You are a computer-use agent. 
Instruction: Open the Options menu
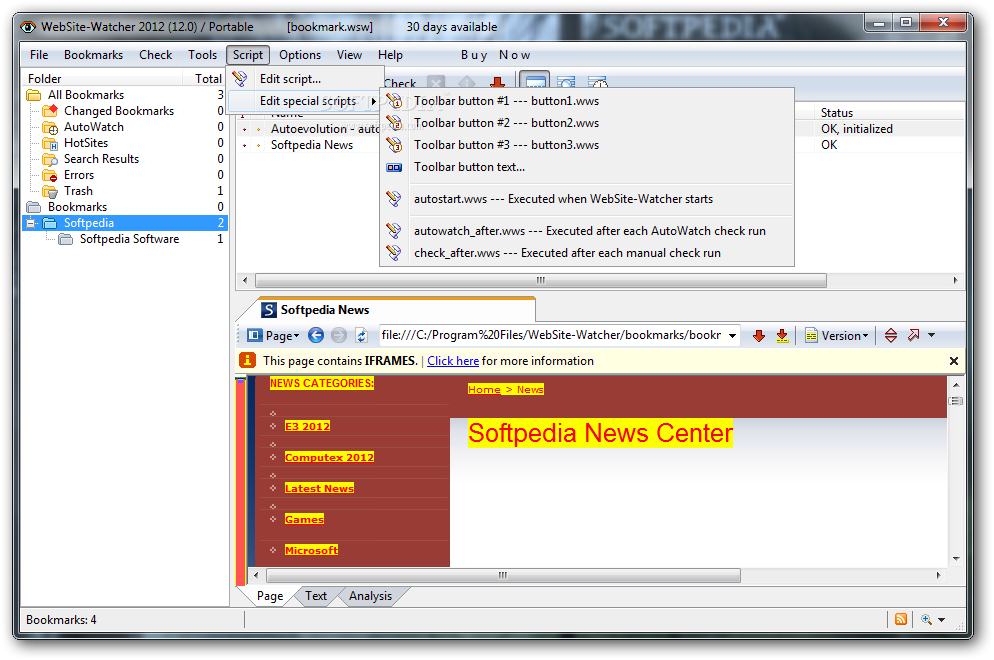(x=300, y=55)
